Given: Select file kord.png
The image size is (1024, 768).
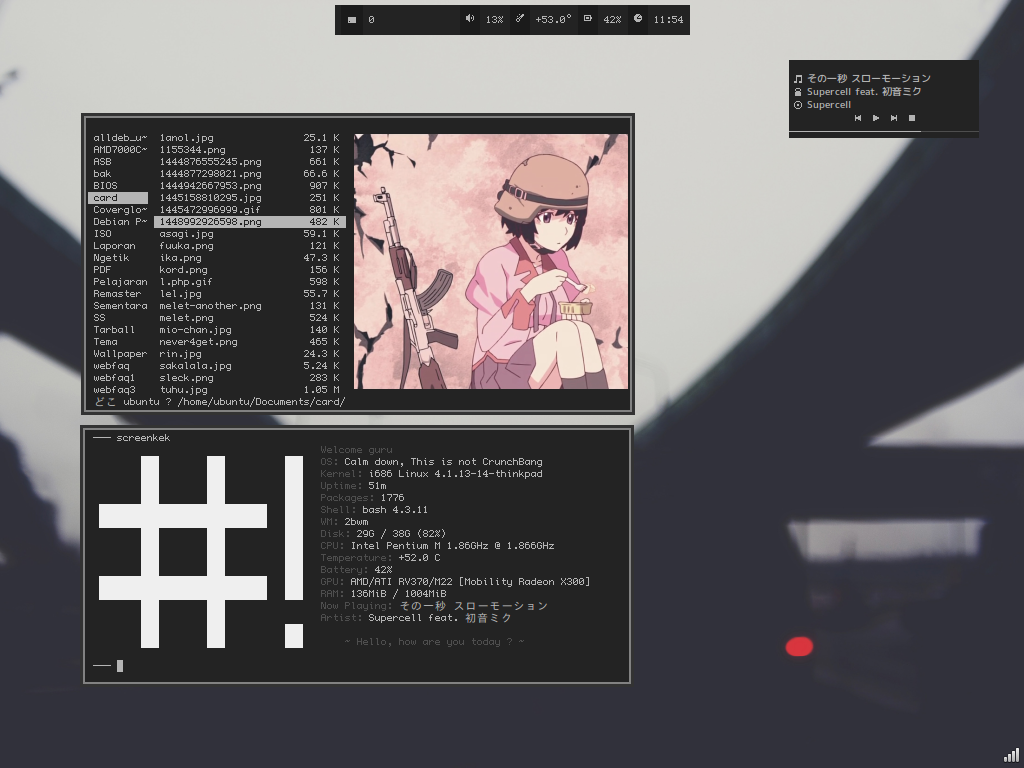Looking at the screenshot, I should pyautogui.click(x=184, y=270).
